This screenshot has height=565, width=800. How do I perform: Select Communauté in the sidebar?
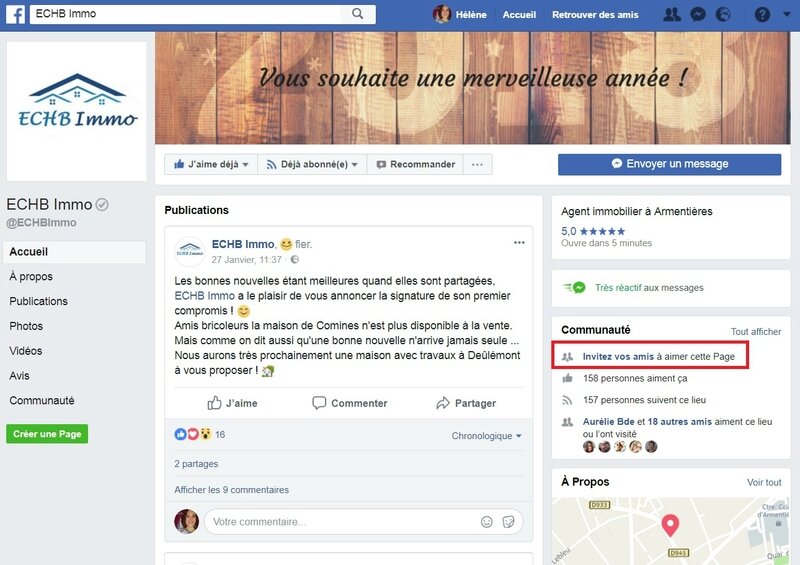click(42, 401)
